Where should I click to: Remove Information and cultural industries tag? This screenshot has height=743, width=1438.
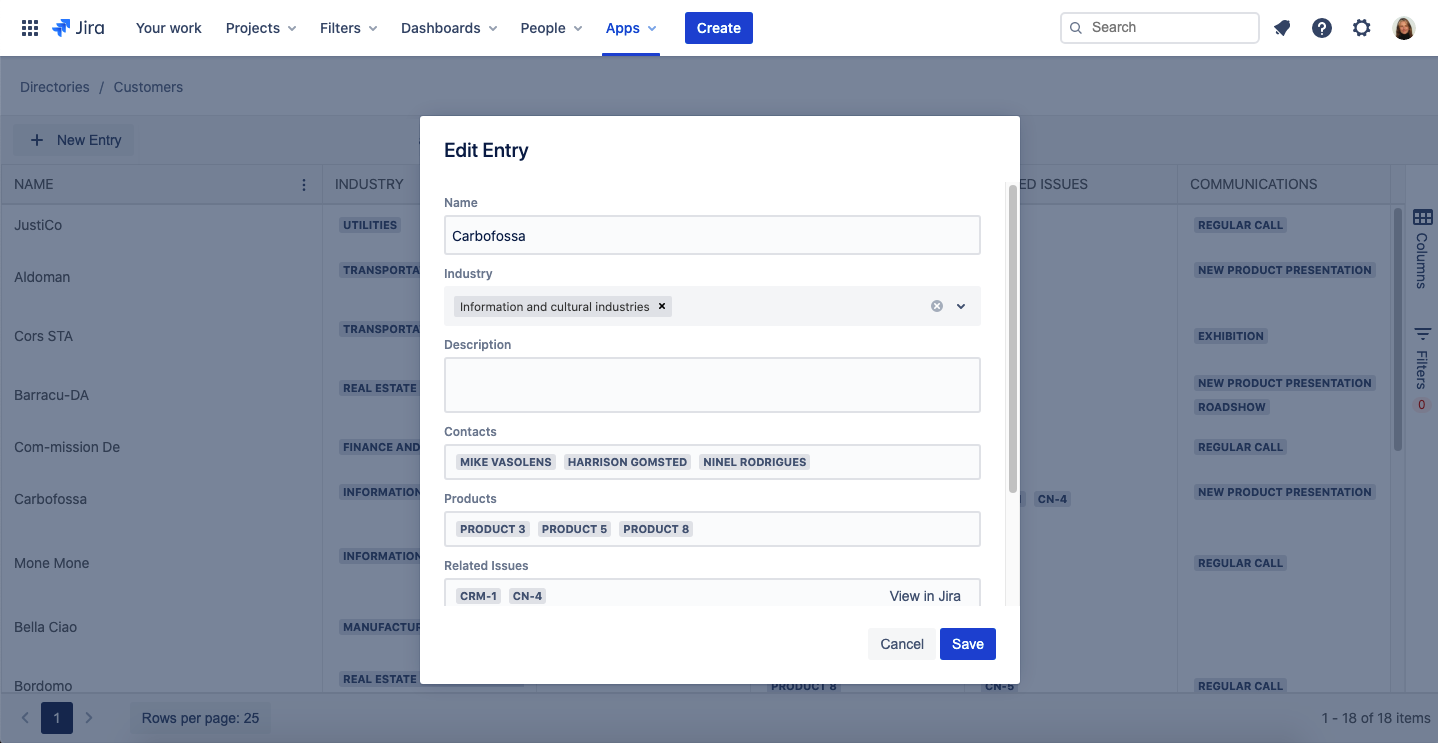pyautogui.click(x=662, y=306)
